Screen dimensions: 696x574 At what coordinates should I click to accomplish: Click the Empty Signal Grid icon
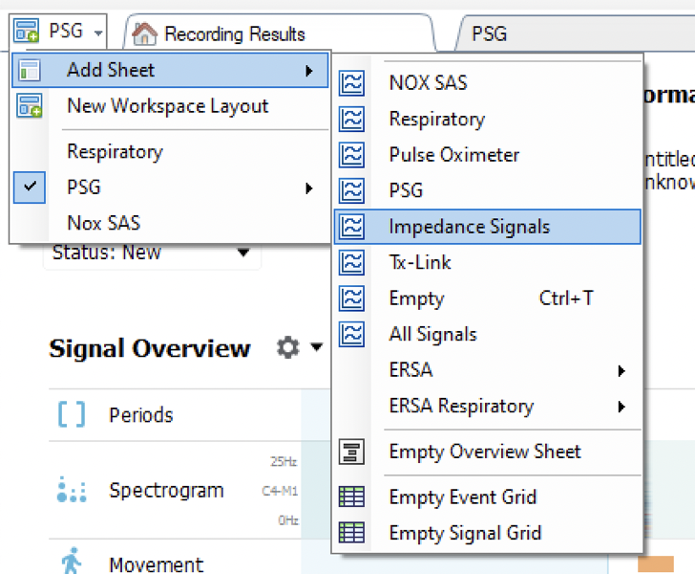(x=352, y=532)
